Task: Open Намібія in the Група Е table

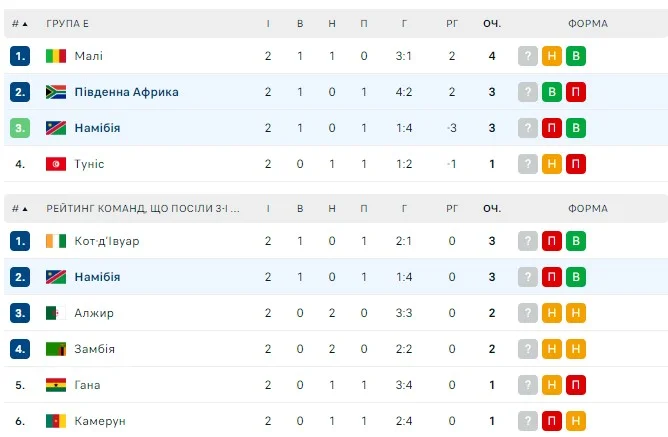Action: [97, 128]
